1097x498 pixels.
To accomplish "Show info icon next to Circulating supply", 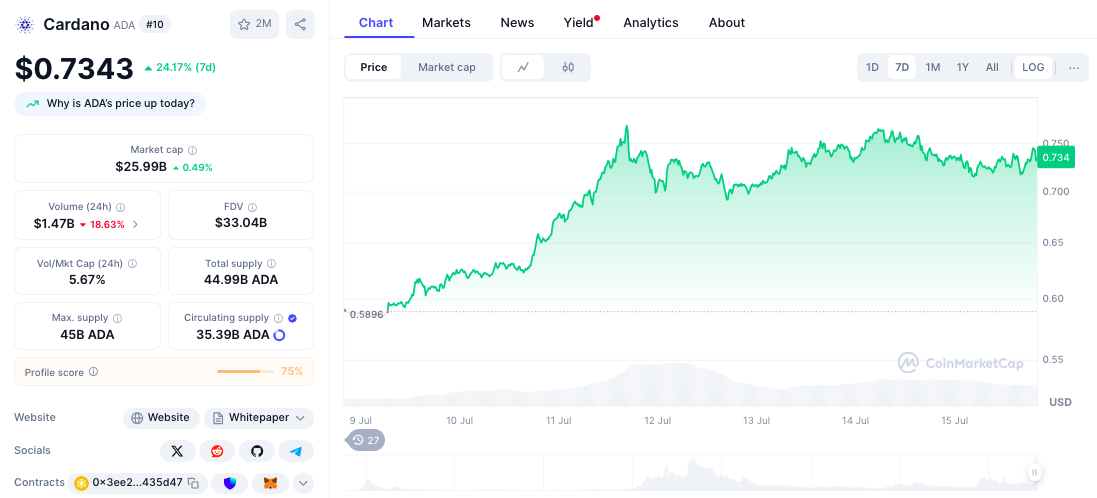I will tap(278, 318).
